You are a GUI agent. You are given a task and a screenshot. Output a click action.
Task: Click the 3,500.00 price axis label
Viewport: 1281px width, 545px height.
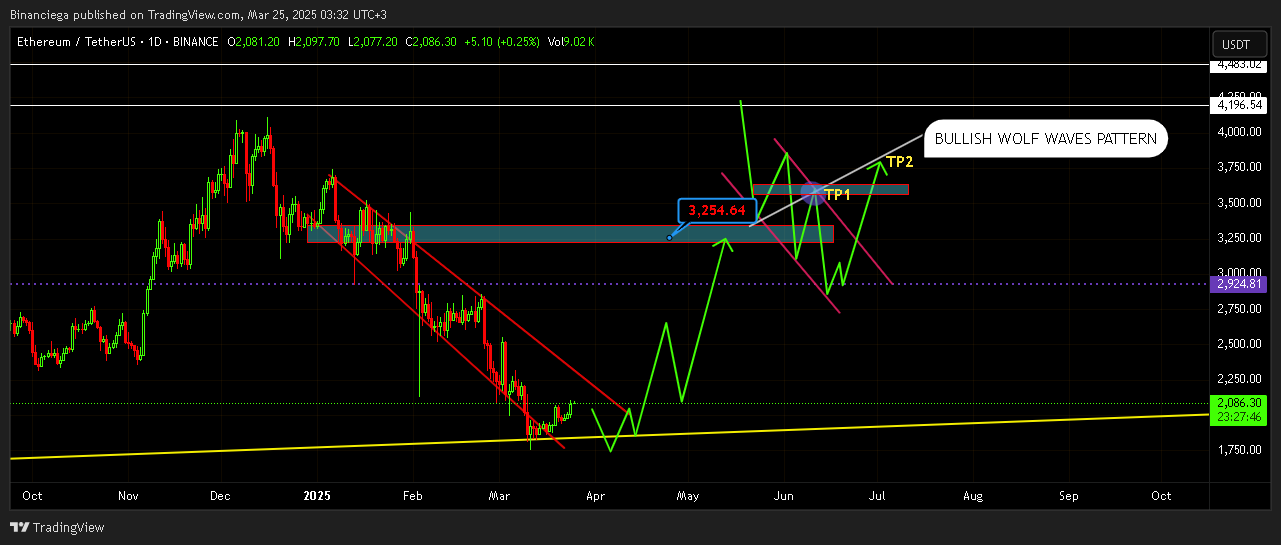coord(1238,203)
